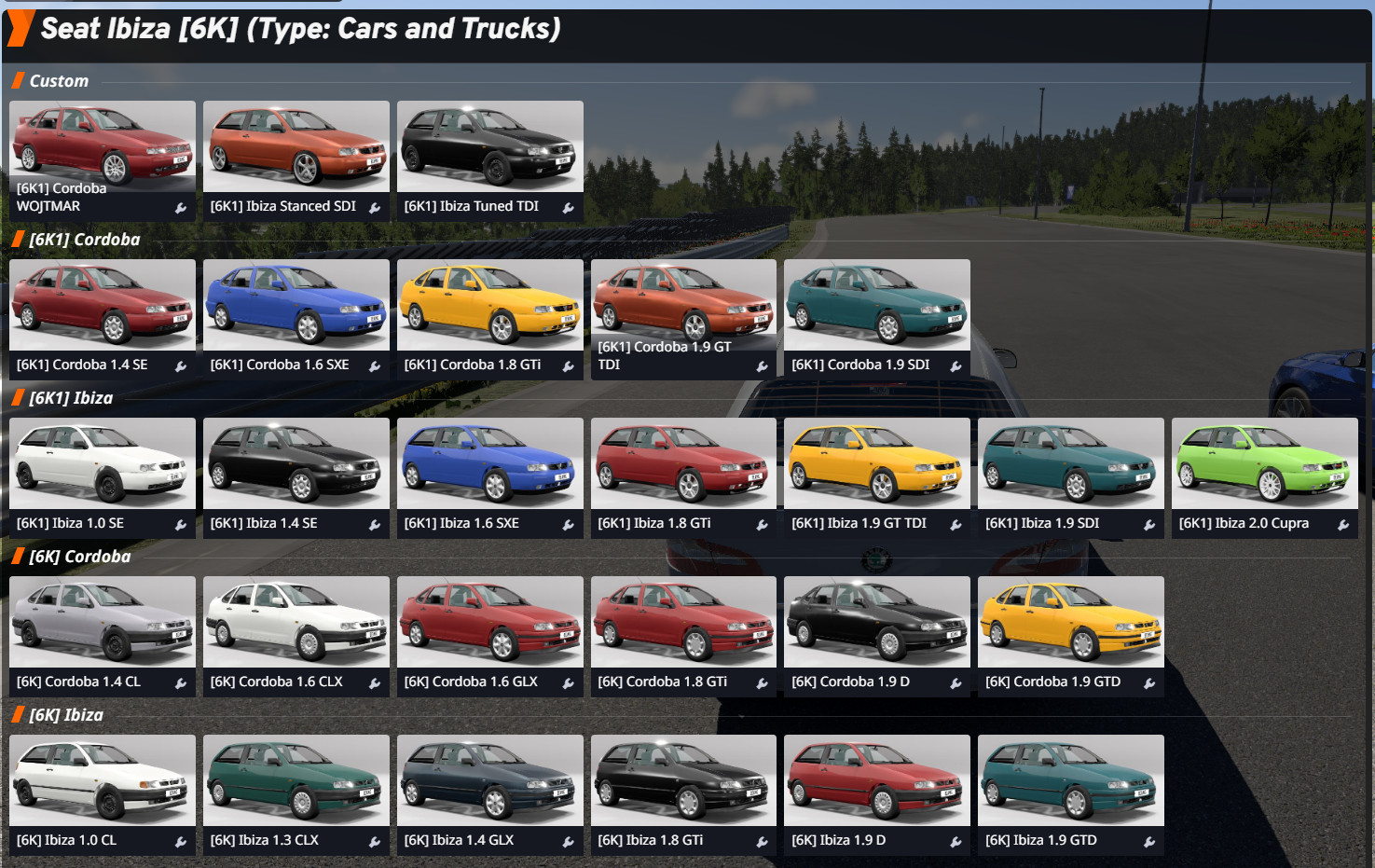Screen dimensions: 1375x868
Task: Choose the [6K1] Ibiza Tuned TDI car image
Action: point(490,146)
